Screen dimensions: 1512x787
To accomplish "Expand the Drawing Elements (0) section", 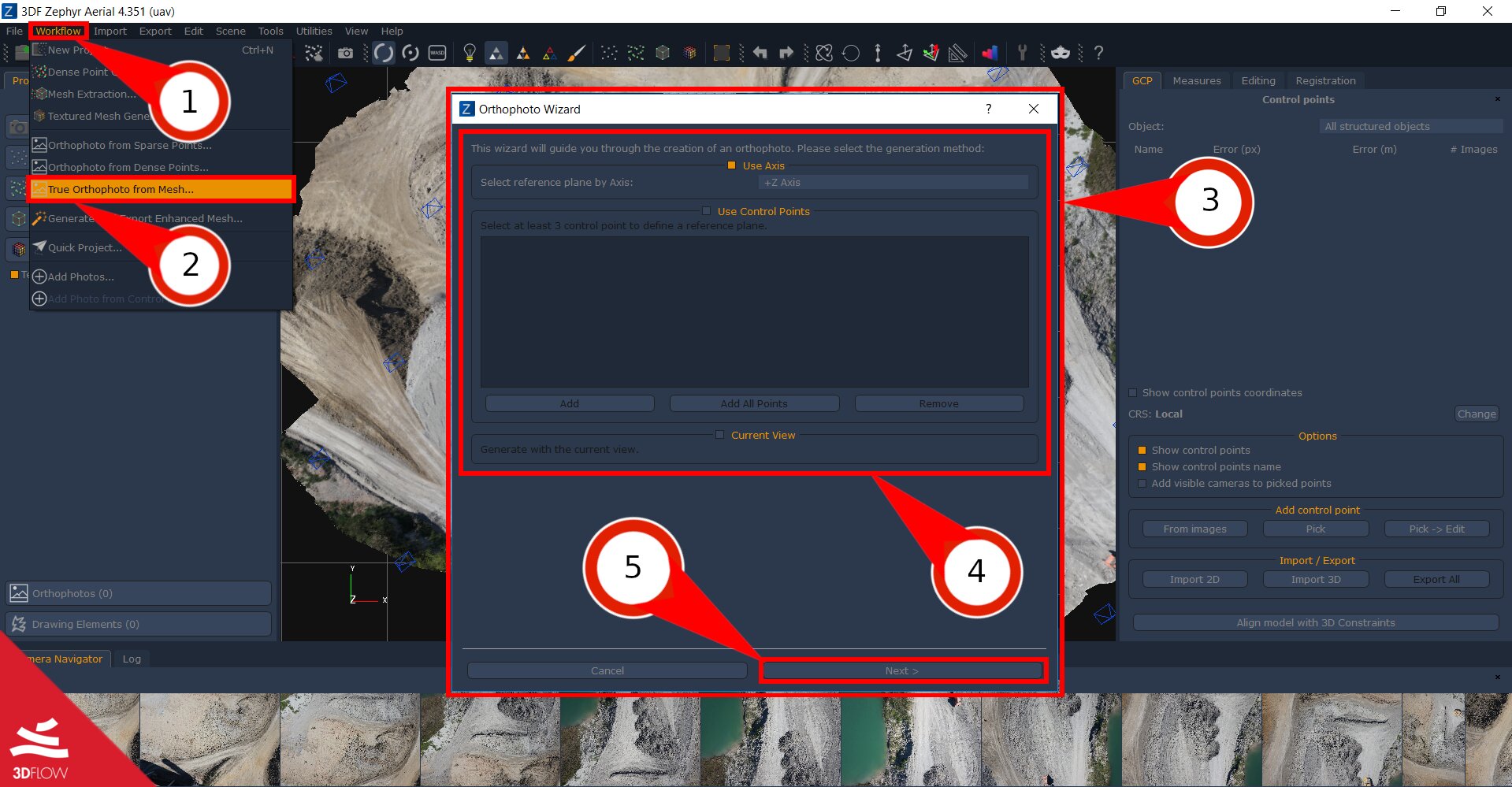I will 138,624.
